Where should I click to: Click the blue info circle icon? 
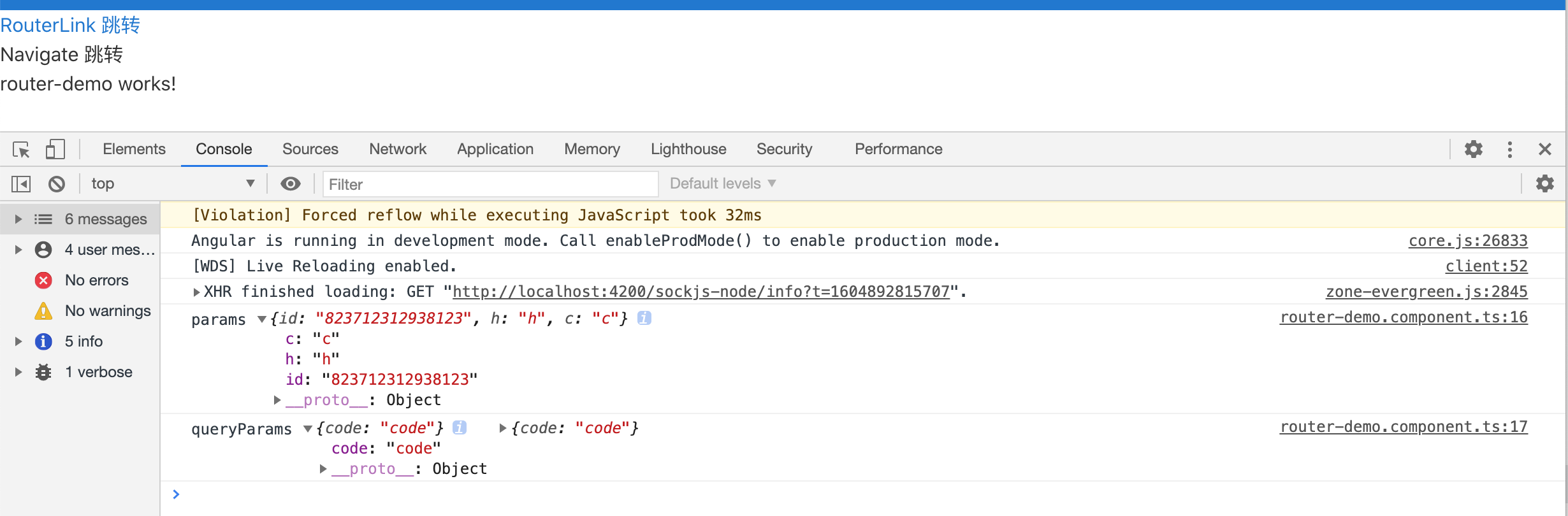click(43, 341)
